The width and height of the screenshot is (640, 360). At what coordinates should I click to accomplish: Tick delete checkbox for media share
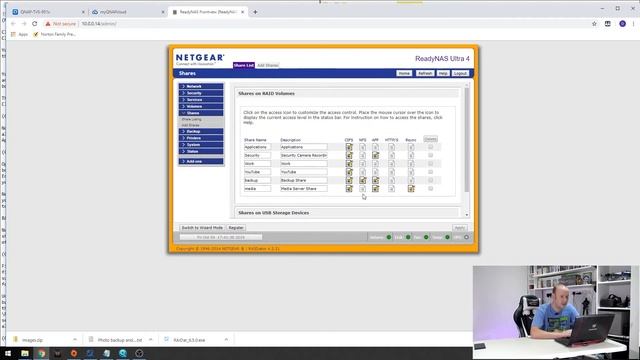click(x=431, y=189)
